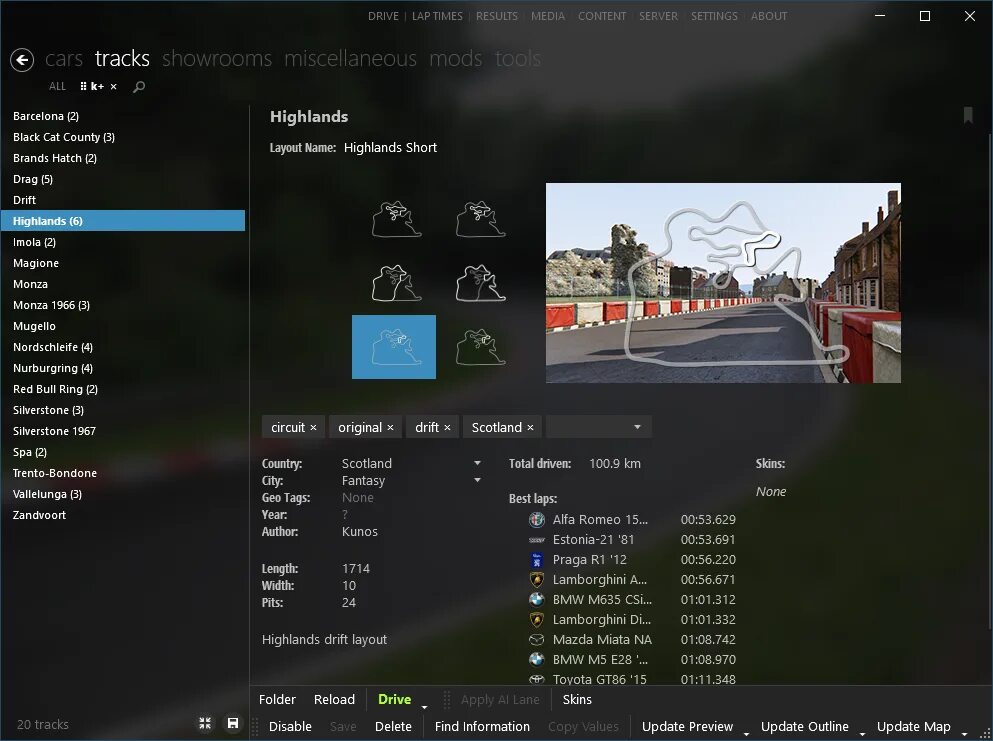Remove the drift tag
The height and width of the screenshot is (741, 993).
click(x=447, y=428)
